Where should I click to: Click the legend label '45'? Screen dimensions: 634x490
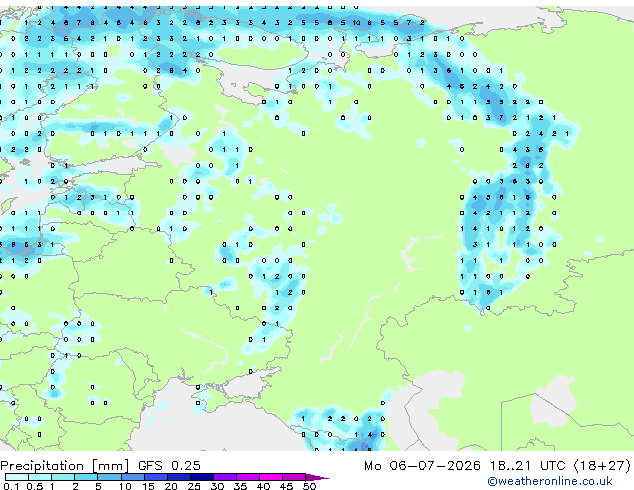(287, 486)
